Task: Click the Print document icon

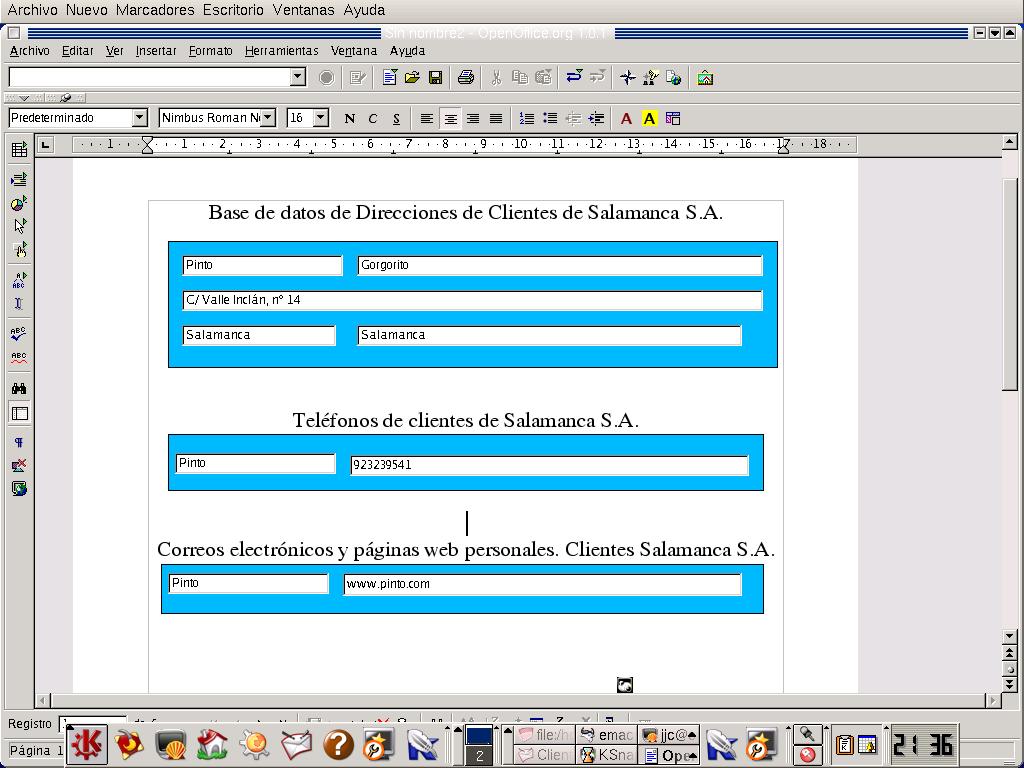Action: tap(465, 77)
